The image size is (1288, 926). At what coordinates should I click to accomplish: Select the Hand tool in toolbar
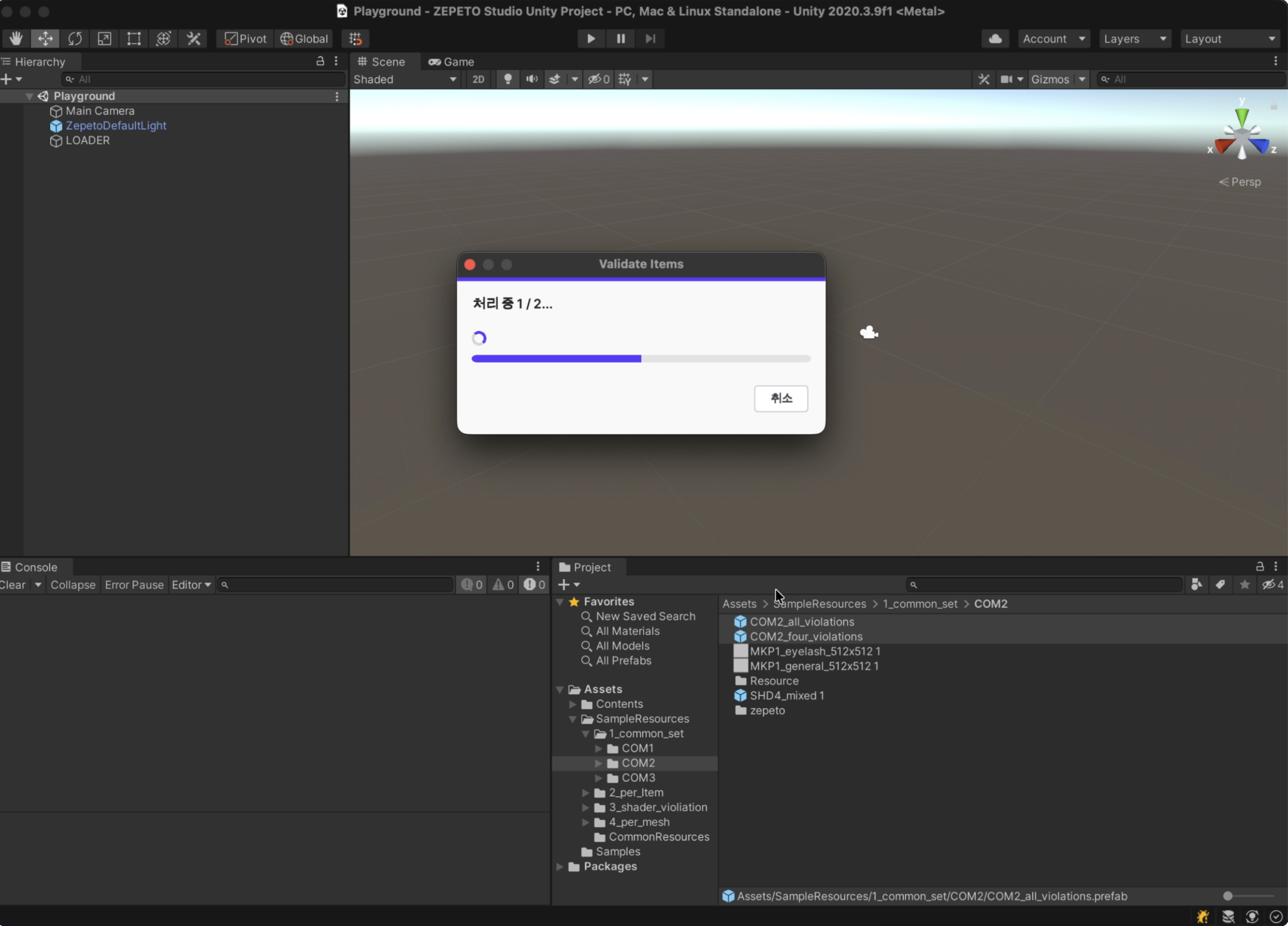[16, 39]
